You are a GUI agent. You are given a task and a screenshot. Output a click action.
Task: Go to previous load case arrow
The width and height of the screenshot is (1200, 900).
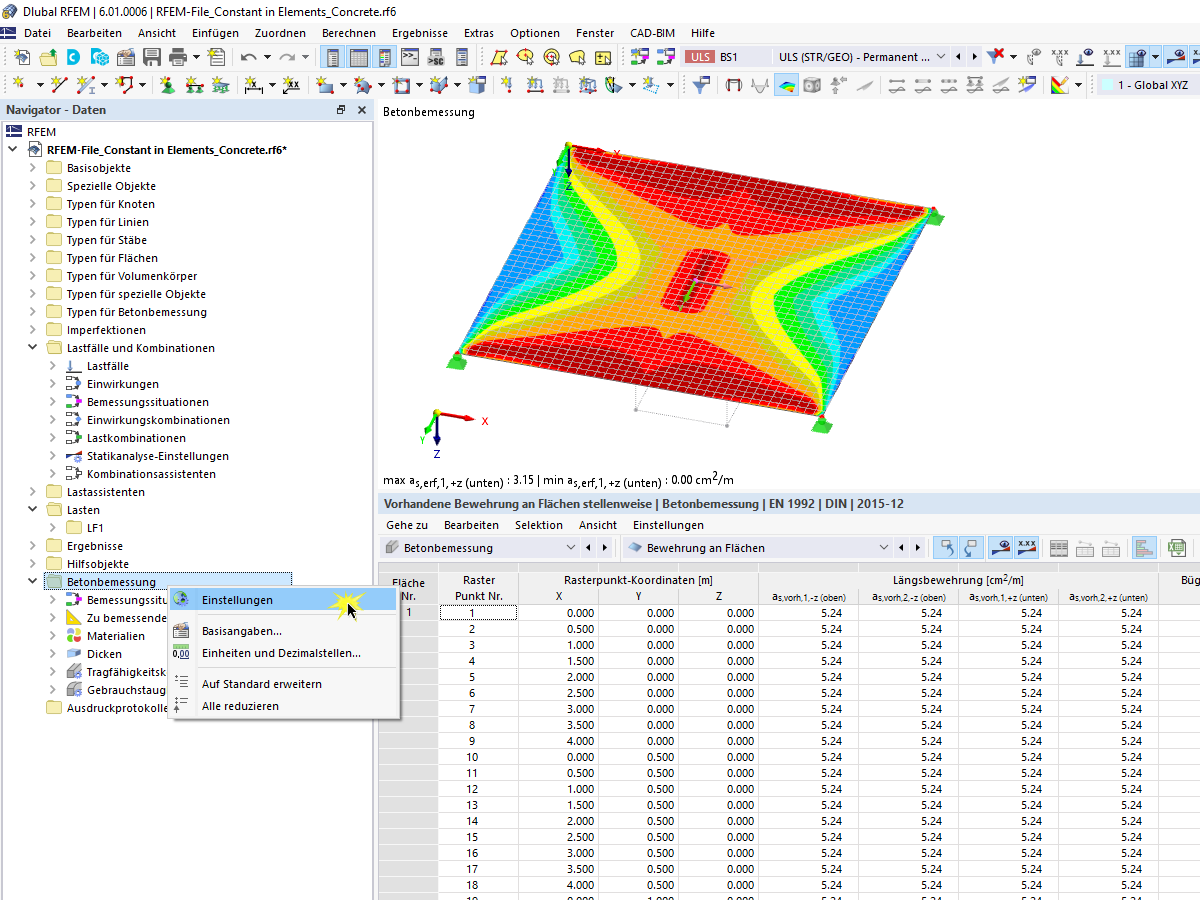click(958, 57)
